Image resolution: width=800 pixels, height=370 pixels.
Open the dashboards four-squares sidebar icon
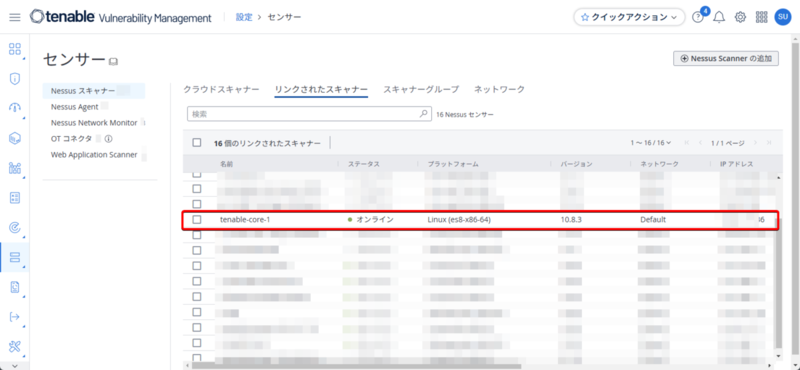click(x=15, y=50)
